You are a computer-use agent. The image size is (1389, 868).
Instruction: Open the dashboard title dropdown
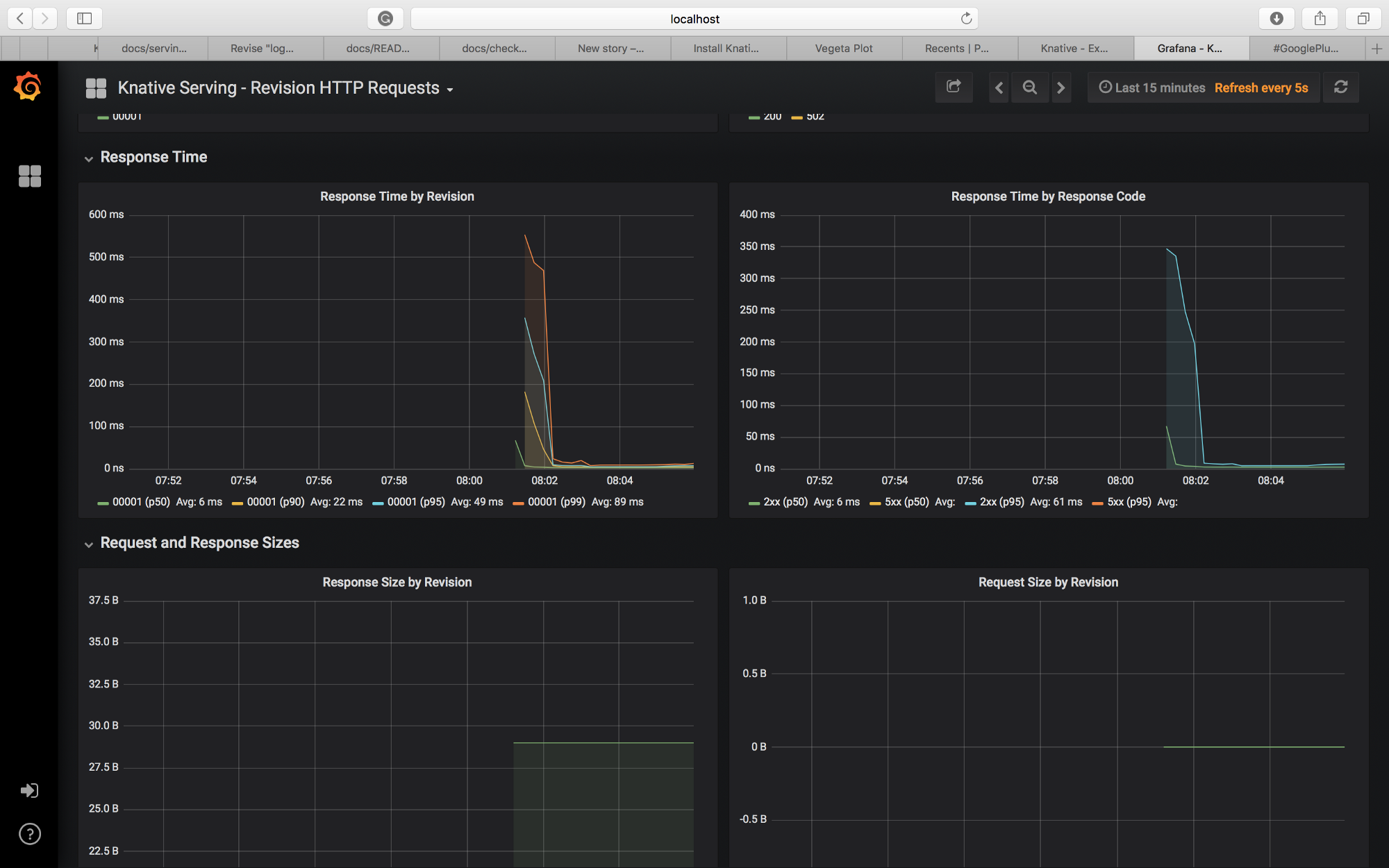click(449, 89)
